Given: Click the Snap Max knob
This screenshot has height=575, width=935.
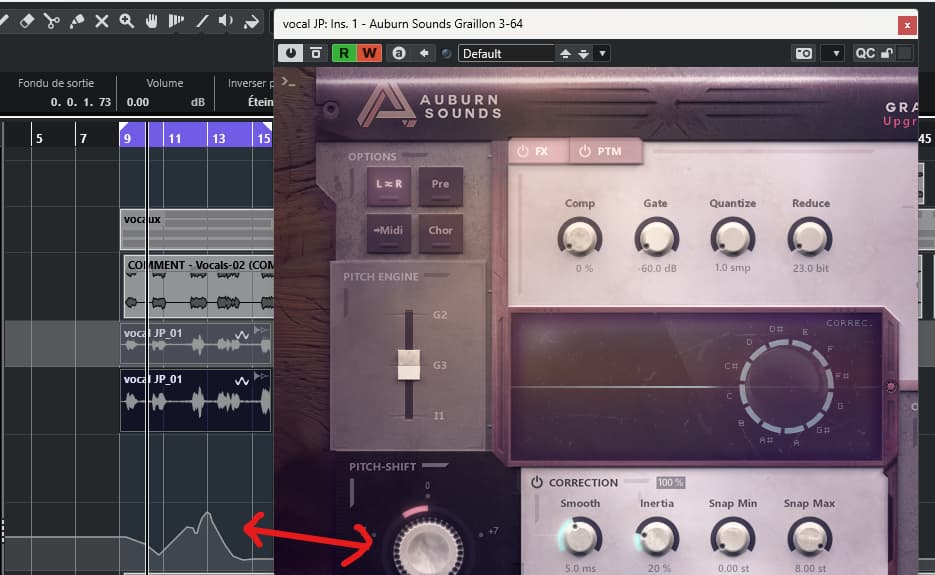Looking at the screenshot, I should [x=810, y=538].
